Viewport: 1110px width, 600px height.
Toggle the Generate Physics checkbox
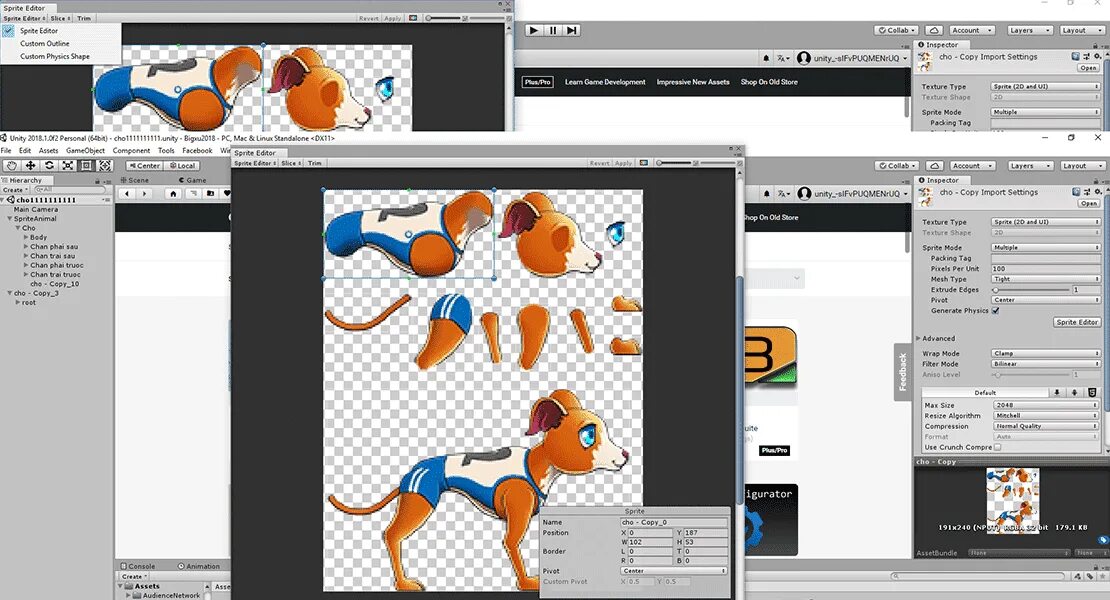pos(995,311)
